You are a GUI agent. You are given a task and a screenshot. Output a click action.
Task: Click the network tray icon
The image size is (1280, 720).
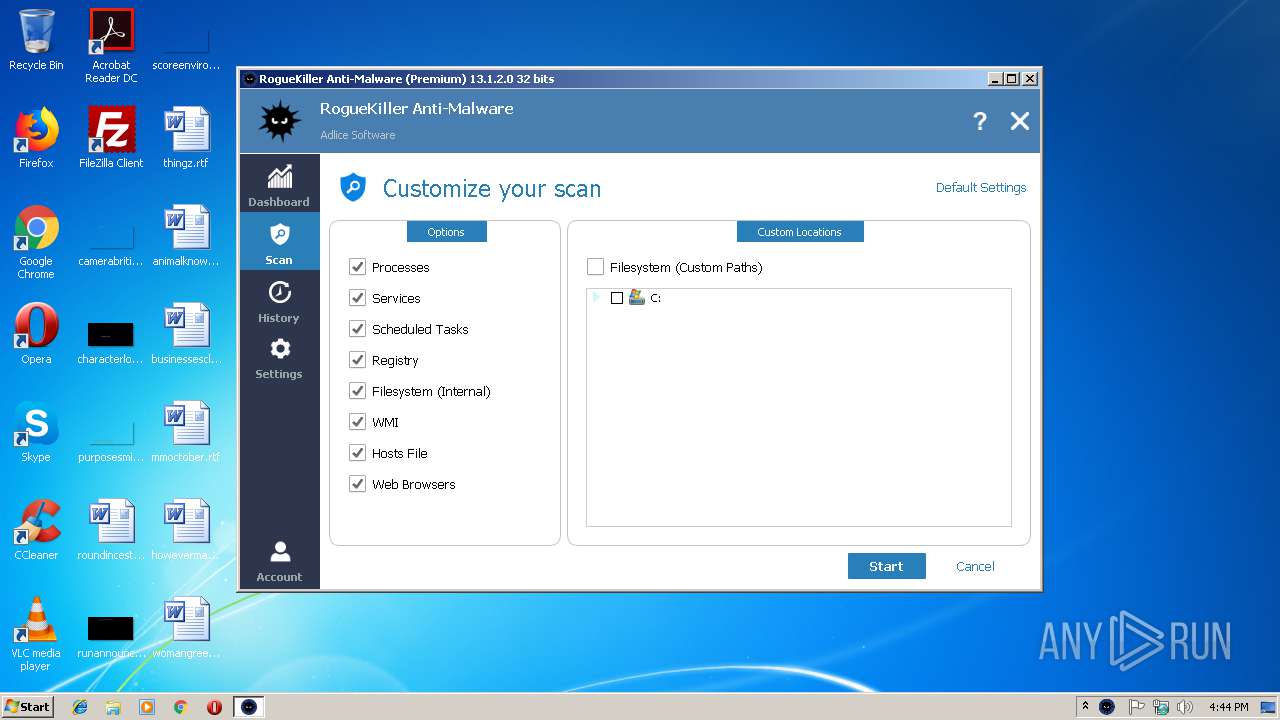(x=1161, y=707)
